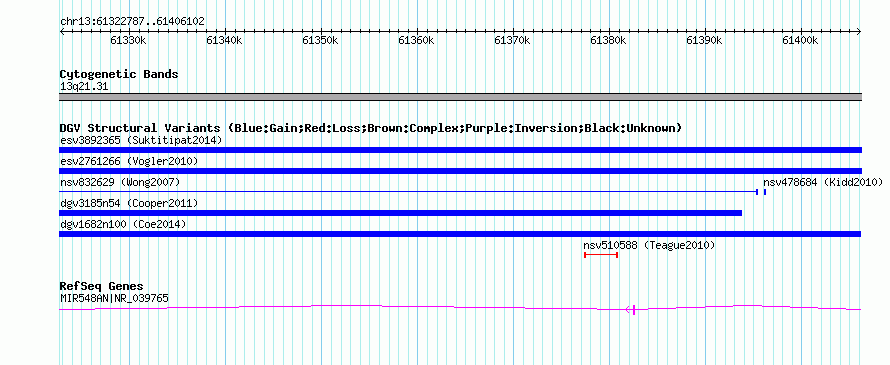Click the ruler's right arrowhead
Image resolution: width=890 pixels, height=365 pixels.
(x=859, y=31)
